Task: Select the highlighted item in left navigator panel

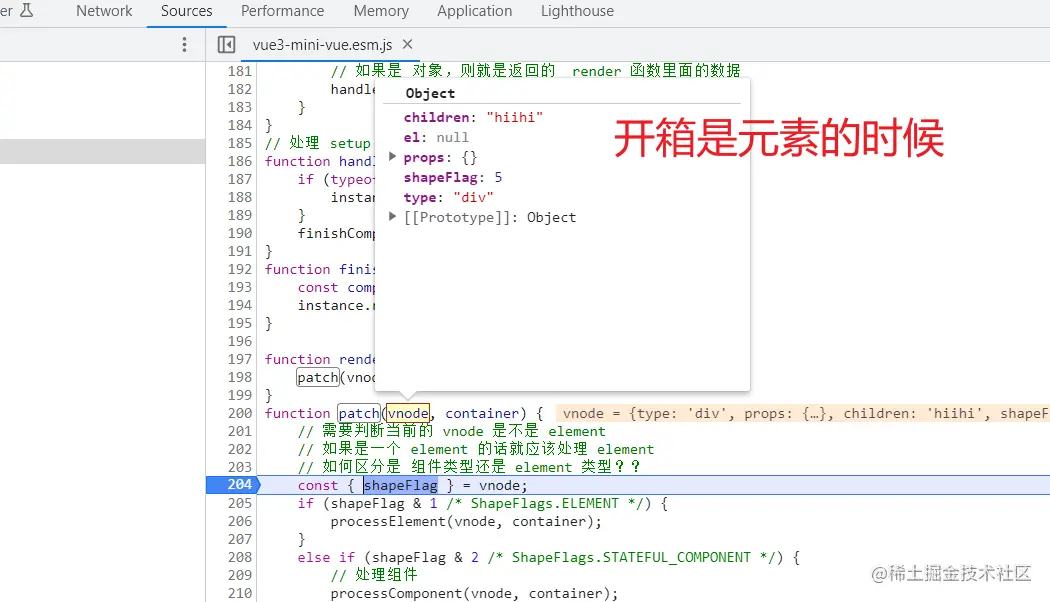Action: (102, 151)
